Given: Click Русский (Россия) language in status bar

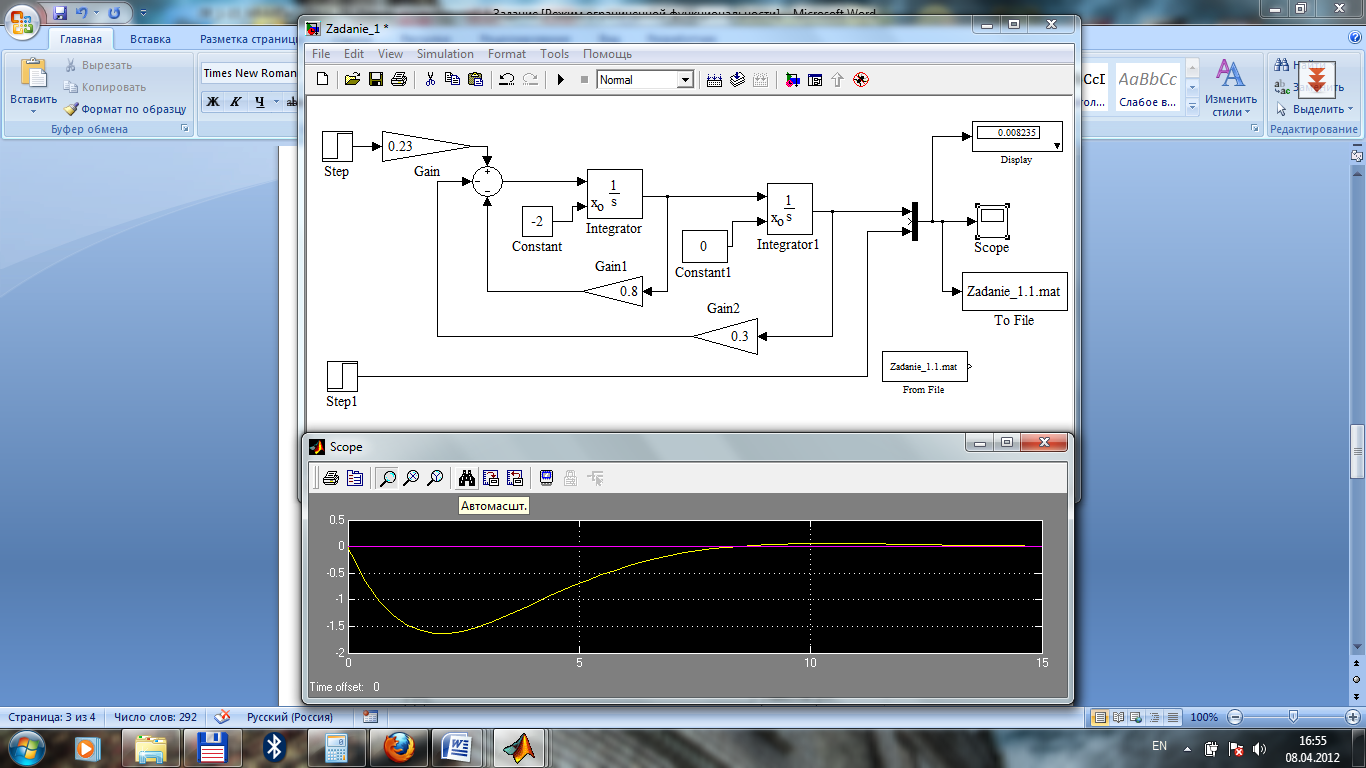Looking at the screenshot, I should coord(290,717).
